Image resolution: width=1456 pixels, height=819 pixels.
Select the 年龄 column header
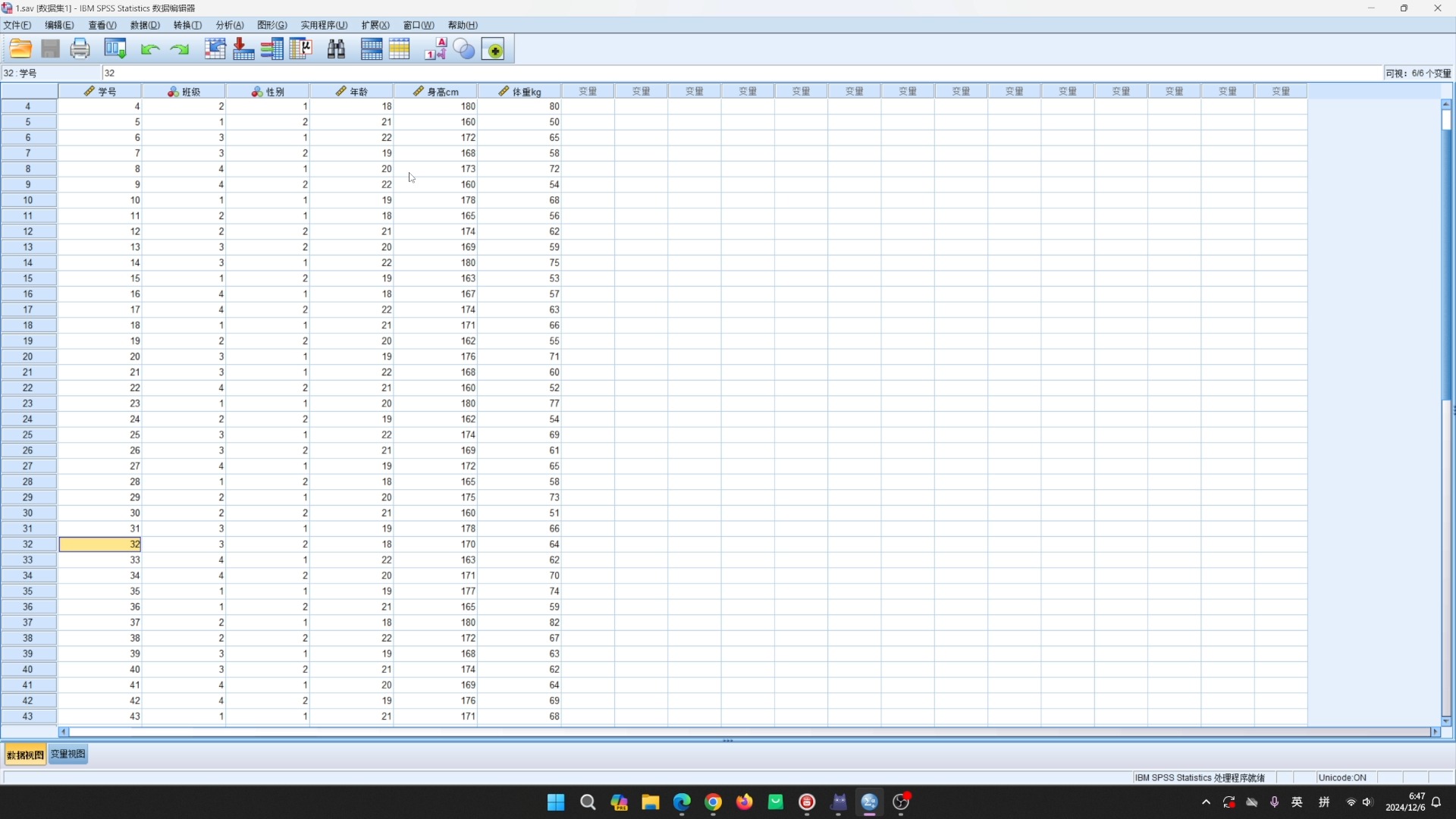coord(352,92)
